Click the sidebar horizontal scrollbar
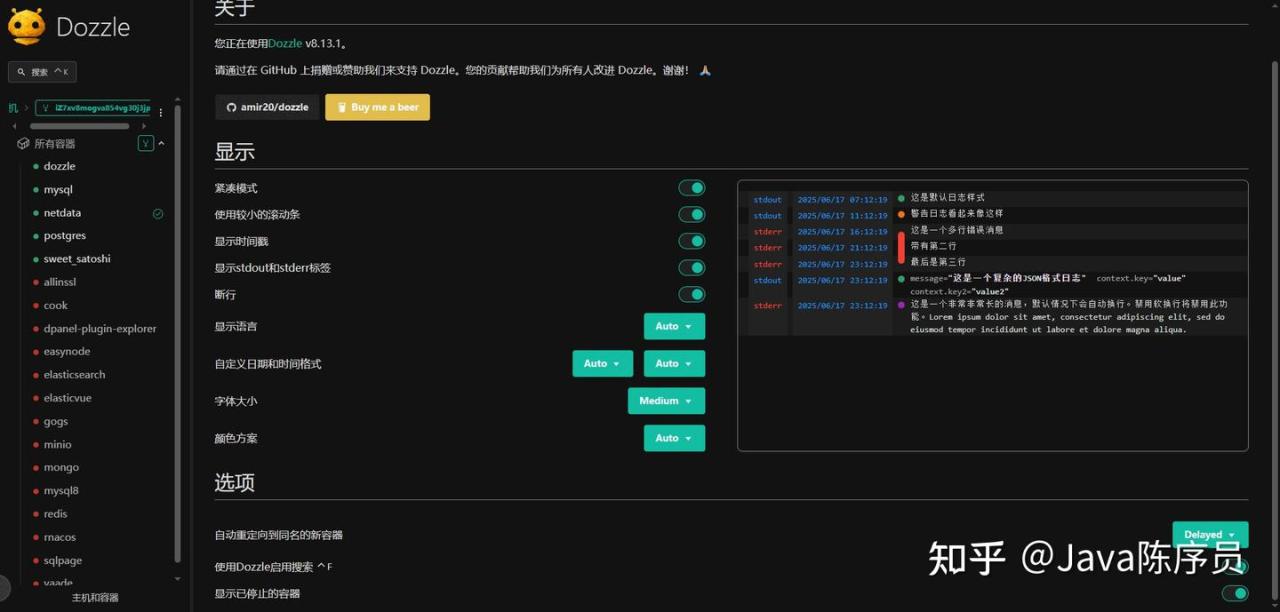The width and height of the screenshot is (1280, 612). click(x=79, y=126)
